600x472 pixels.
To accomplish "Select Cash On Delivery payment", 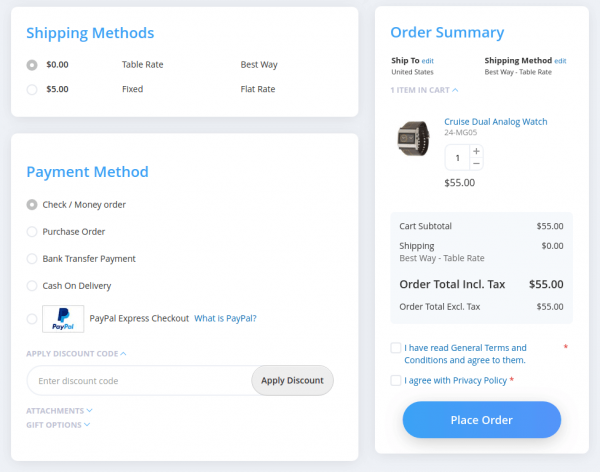I will coord(32,286).
